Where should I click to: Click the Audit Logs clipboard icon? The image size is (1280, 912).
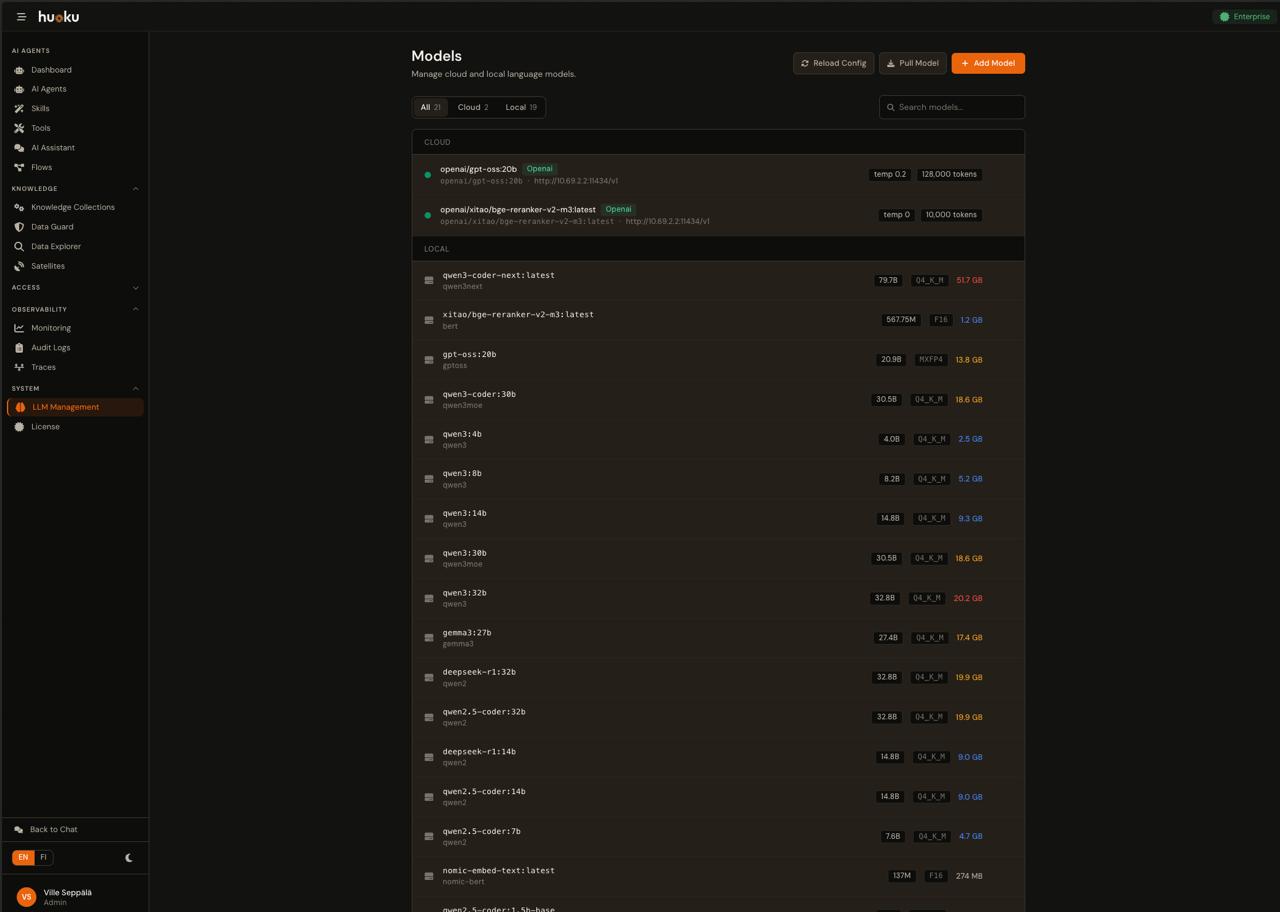tap(19, 348)
